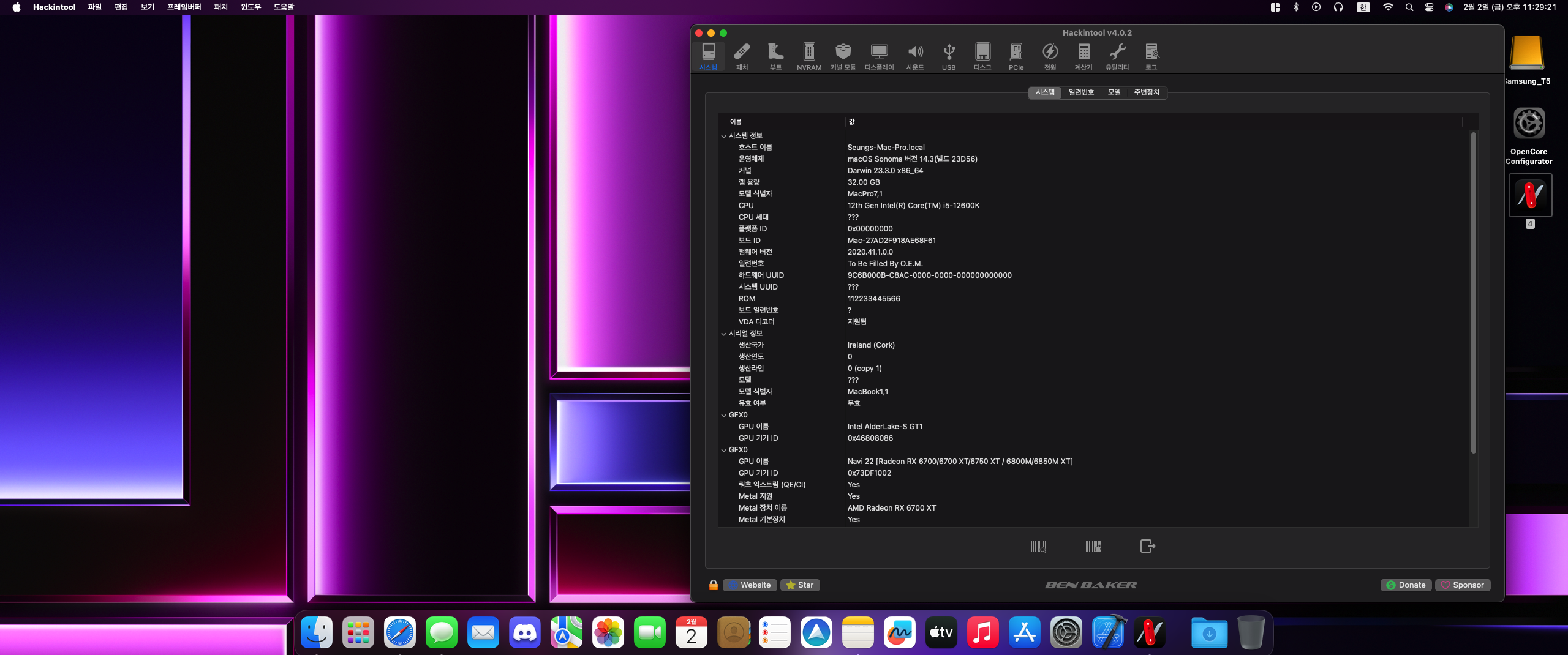The image size is (1568, 655).
Task: Open the 디스플레이 display section
Action: [x=879, y=56]
